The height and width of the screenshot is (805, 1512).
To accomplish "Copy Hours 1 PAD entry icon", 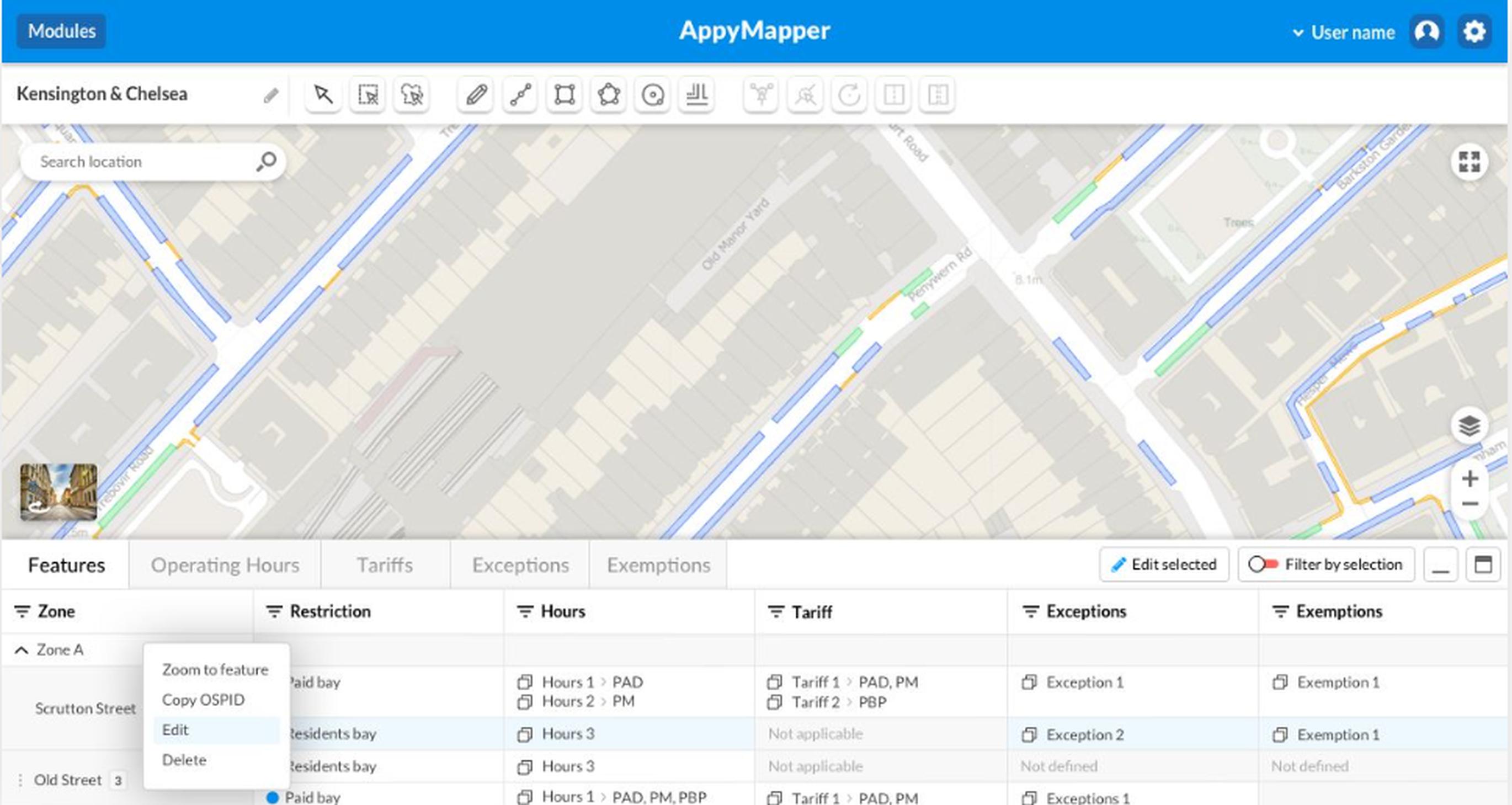I will (525, 683).
